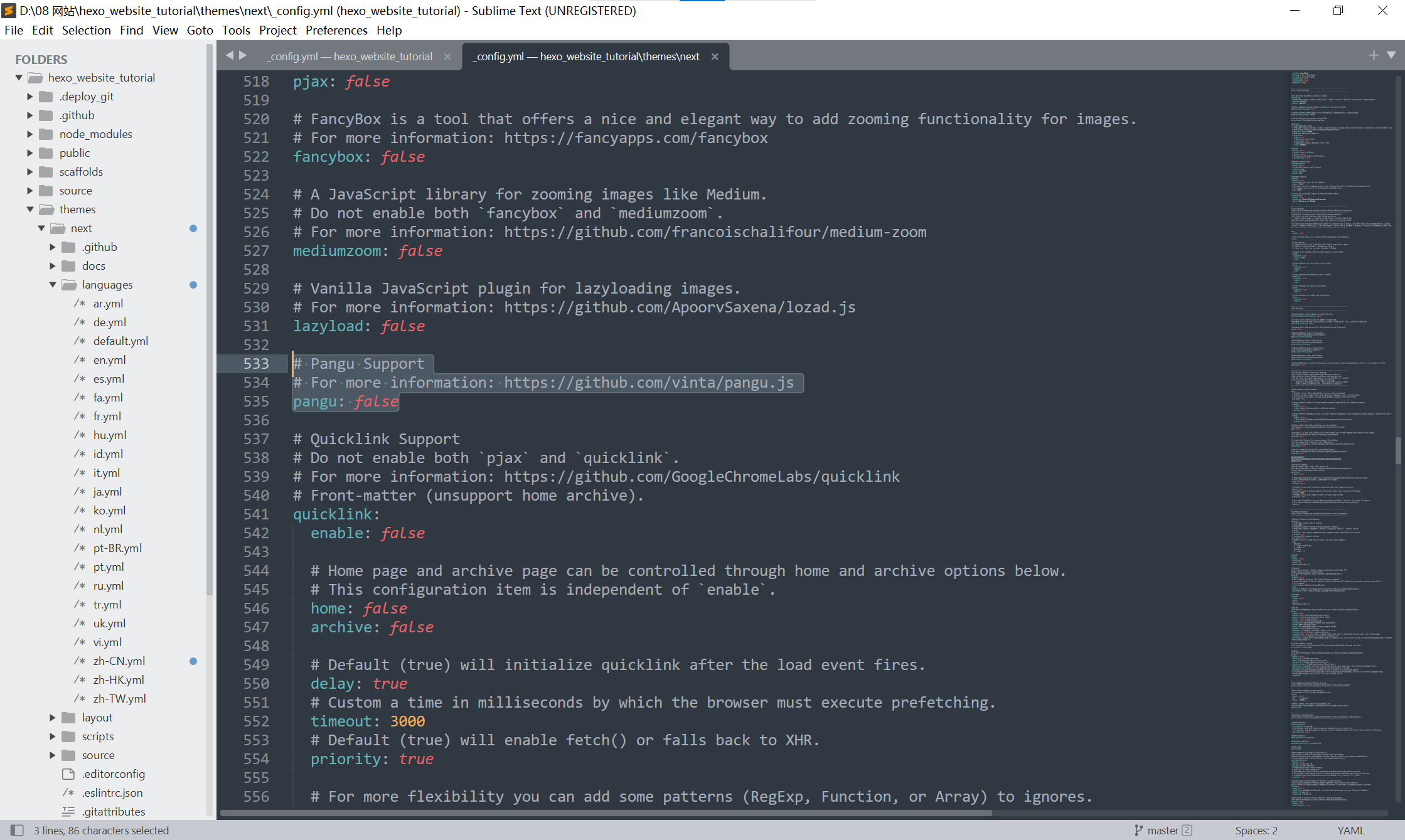Collapse the themes folder
Screen dimensions: 1405x840
(x=30, y=209)
